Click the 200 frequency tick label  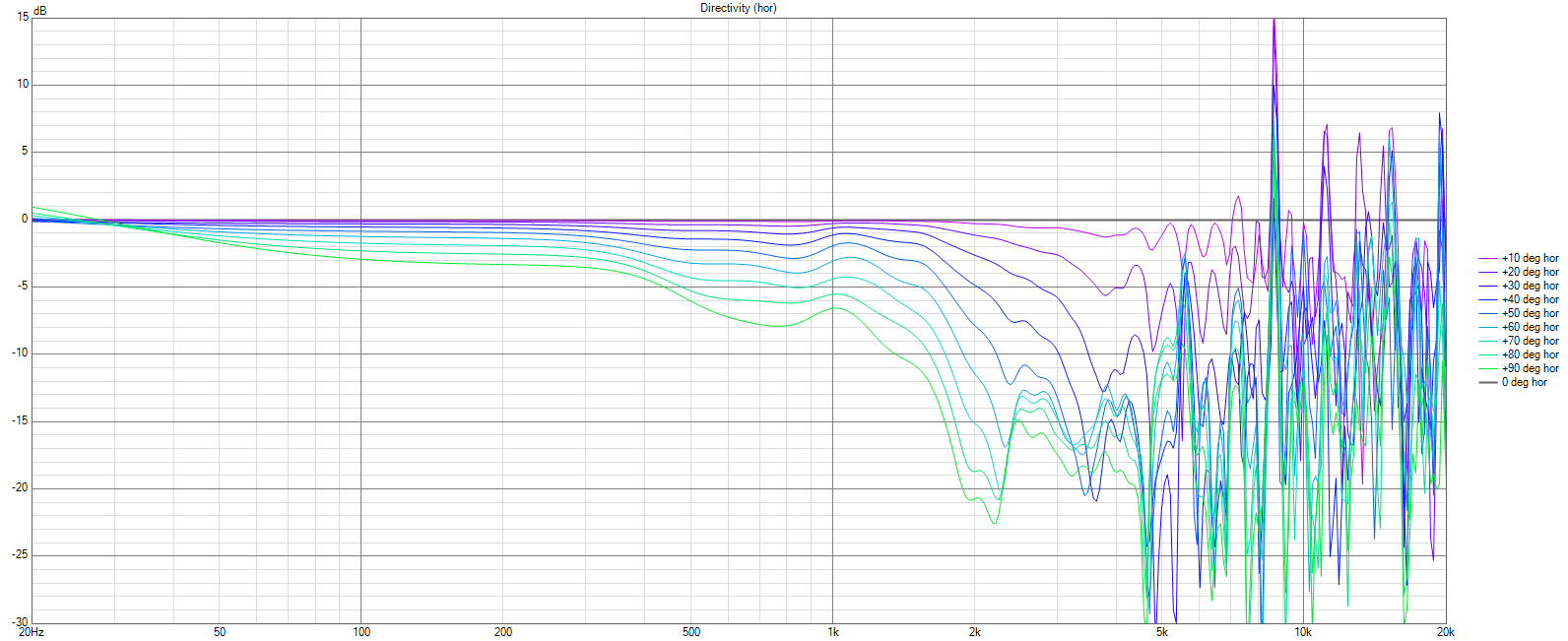[x=502, y=632]
